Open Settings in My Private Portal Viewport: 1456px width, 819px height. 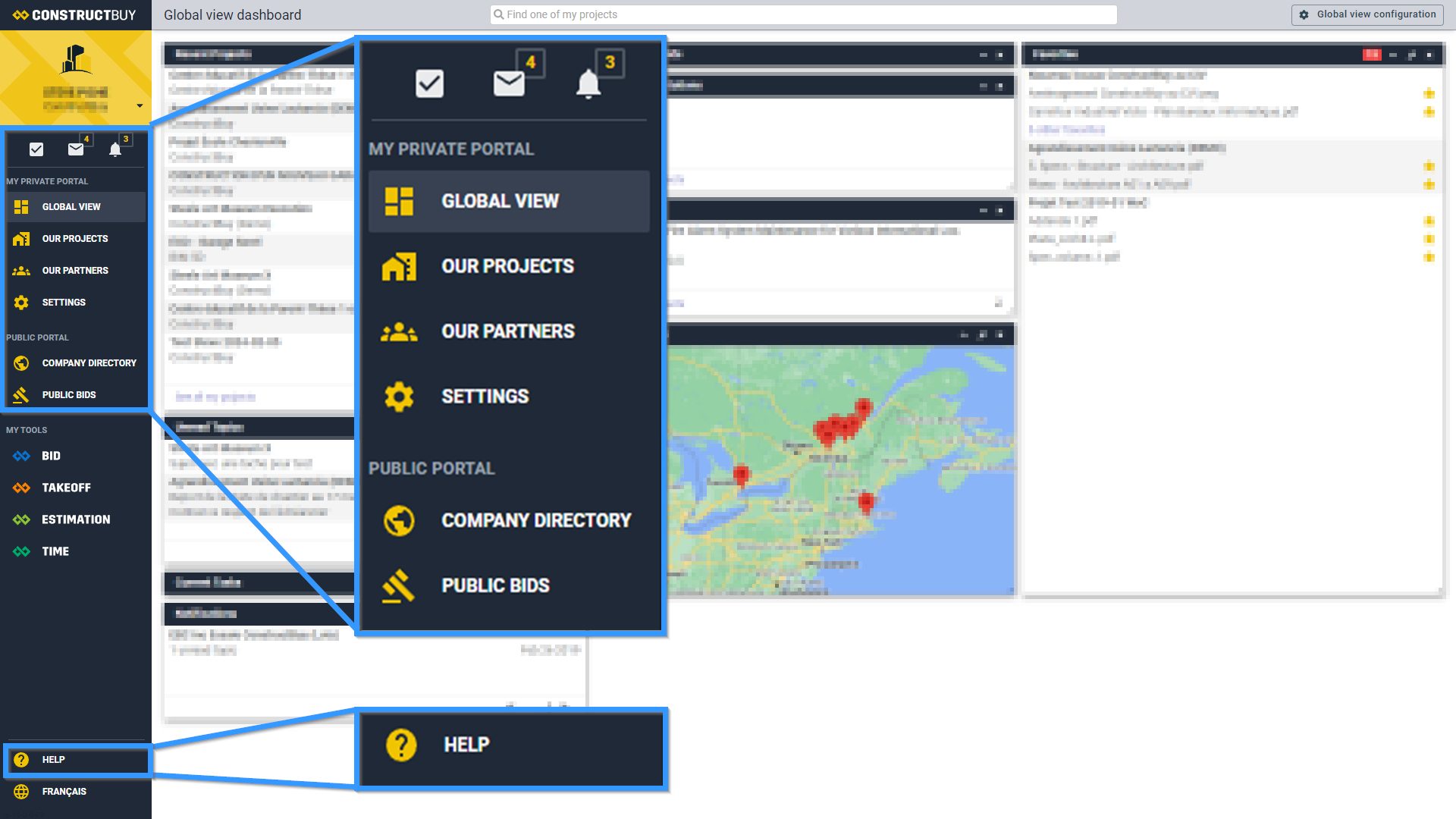tap(76, 303)
